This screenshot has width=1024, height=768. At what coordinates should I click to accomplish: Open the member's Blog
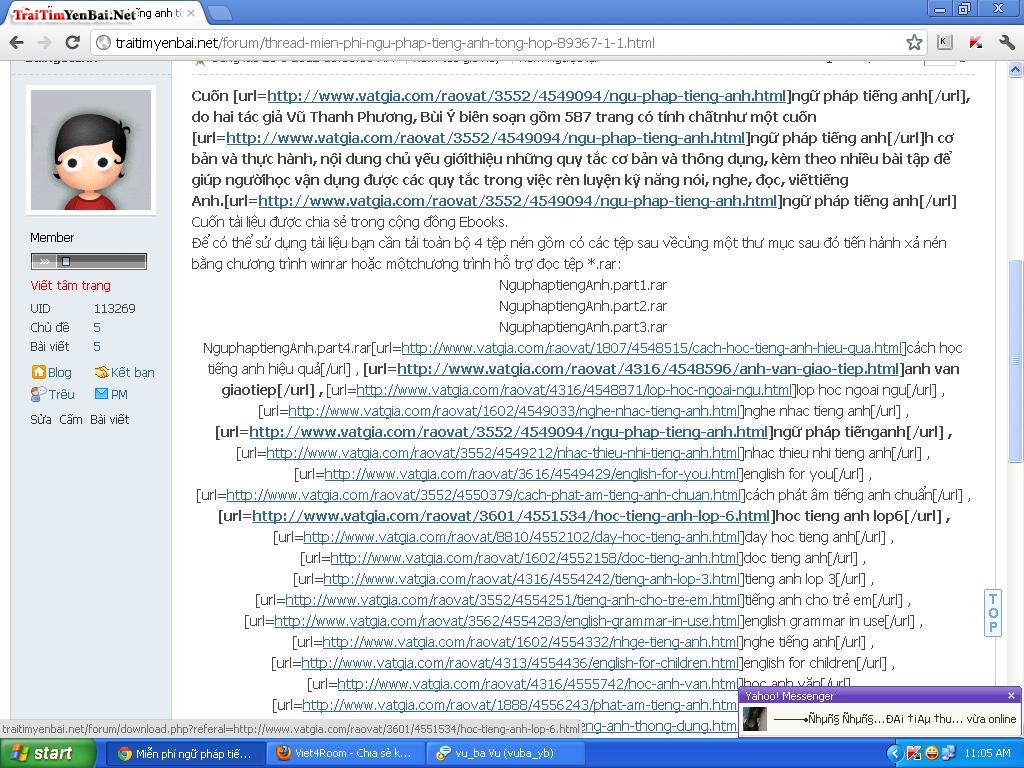52,372
